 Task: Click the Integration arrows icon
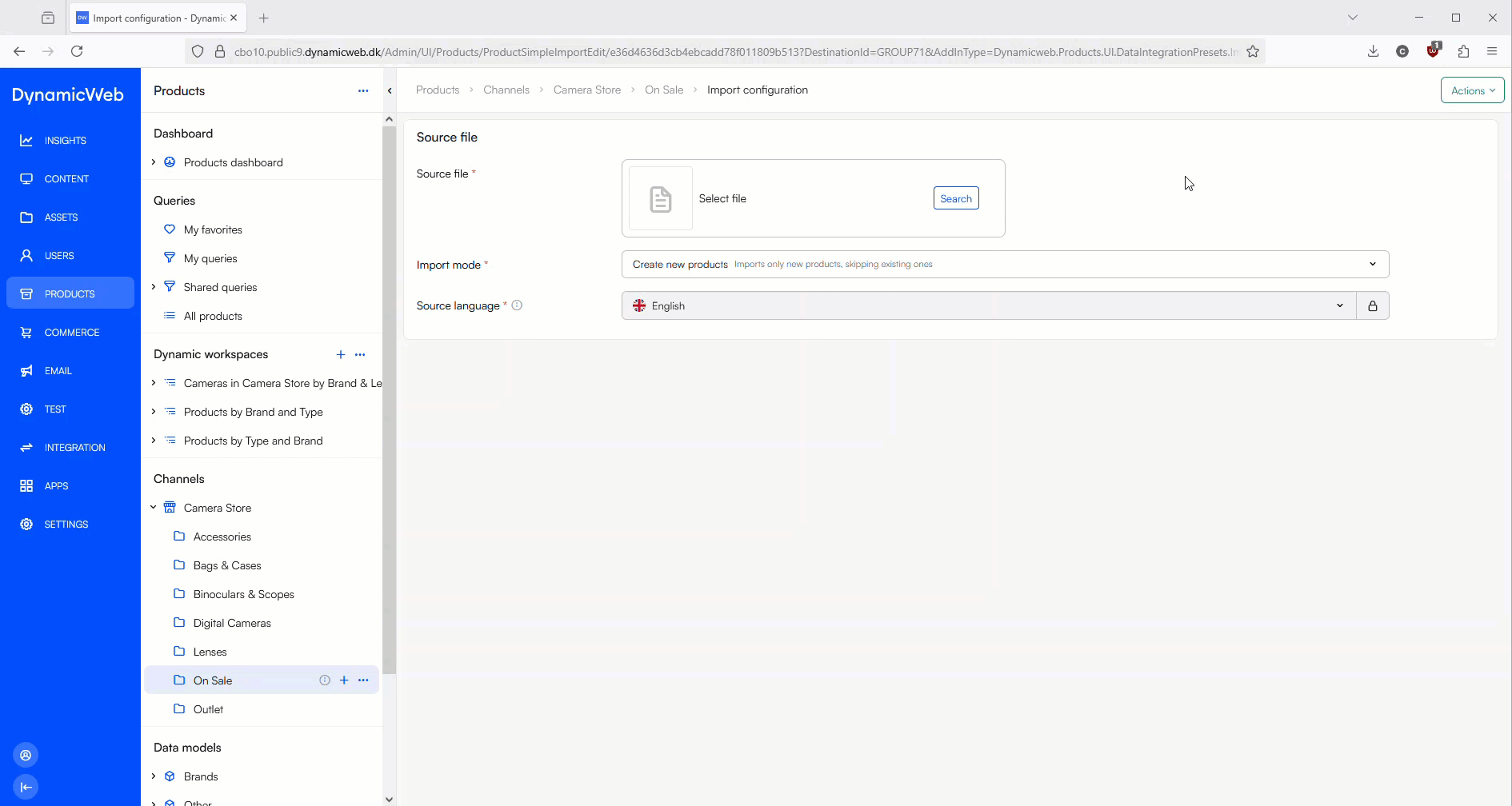click(26, 448)
